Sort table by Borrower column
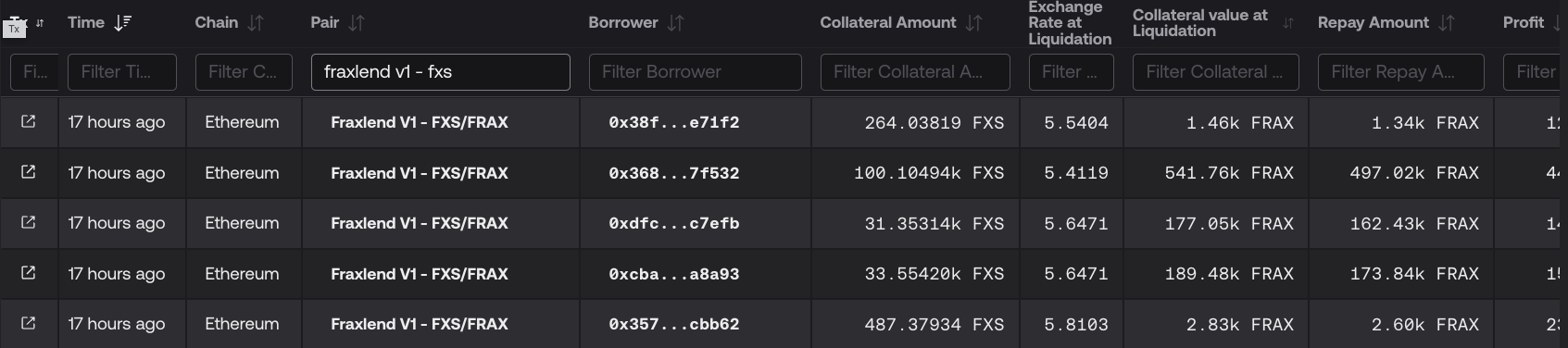This screenshot has width=1568, height=348. [x=675, y=23]
